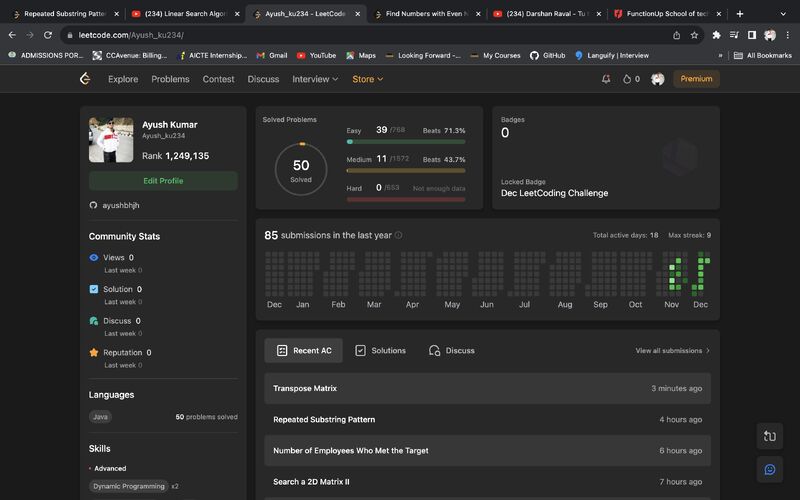Open the GitHub bookmark
This screenshot has height=500, width=800.
547,55
